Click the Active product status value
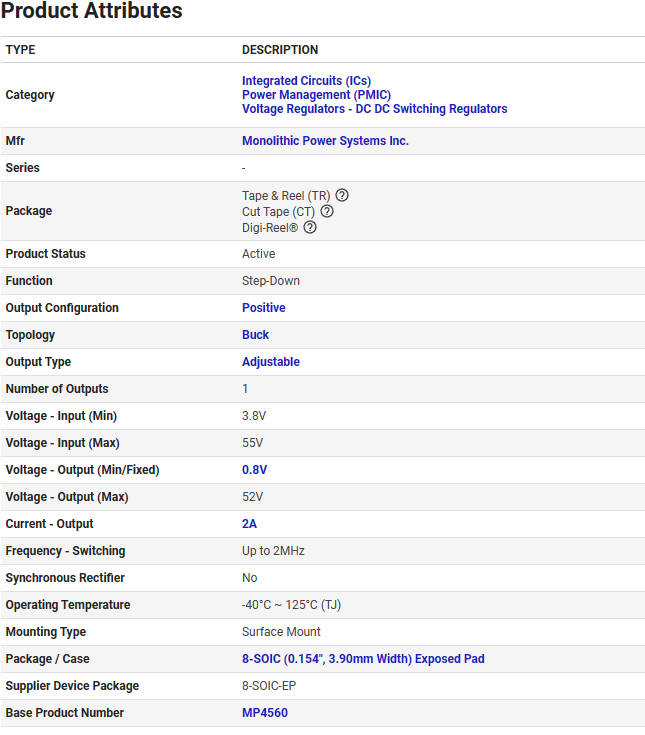 [x=258, y=254]
